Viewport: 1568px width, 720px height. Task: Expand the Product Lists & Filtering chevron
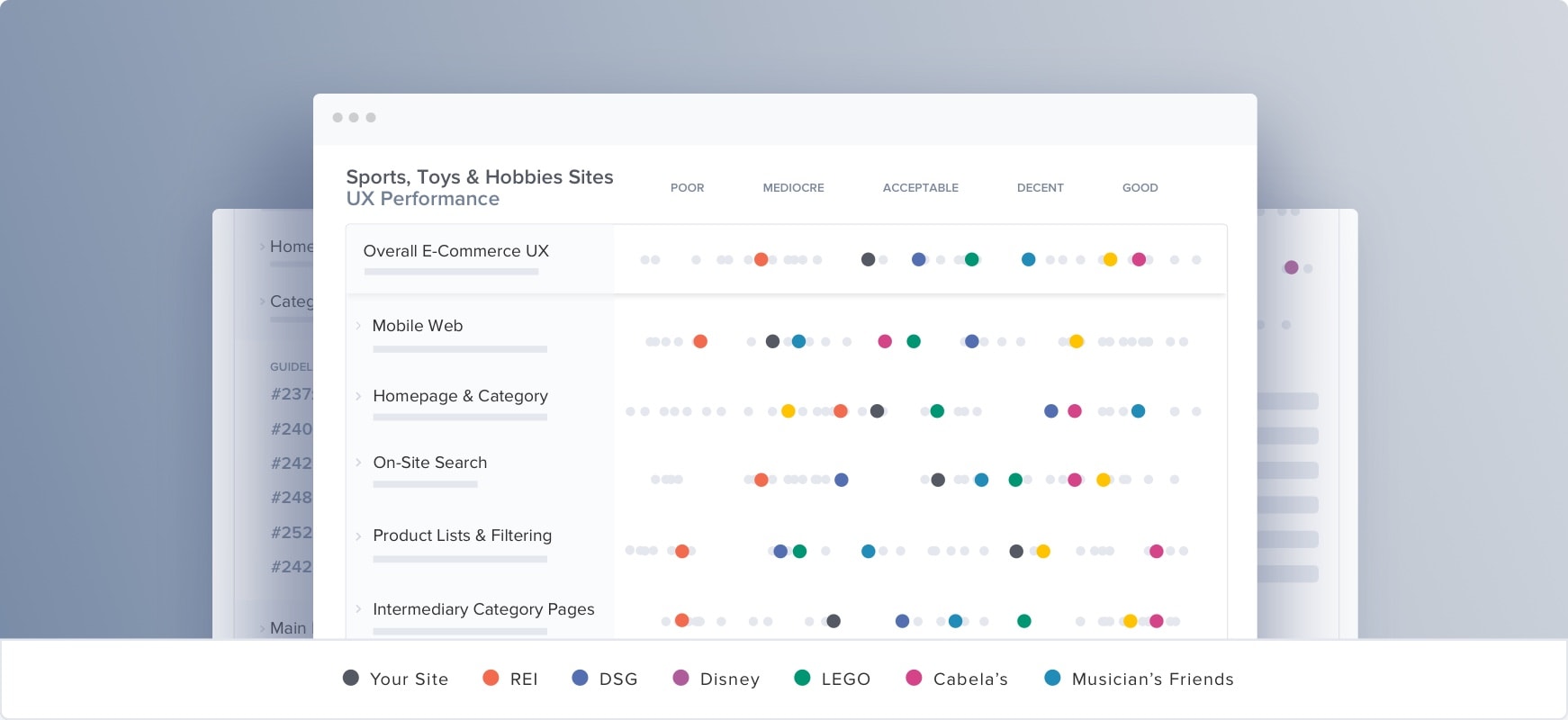358,536
